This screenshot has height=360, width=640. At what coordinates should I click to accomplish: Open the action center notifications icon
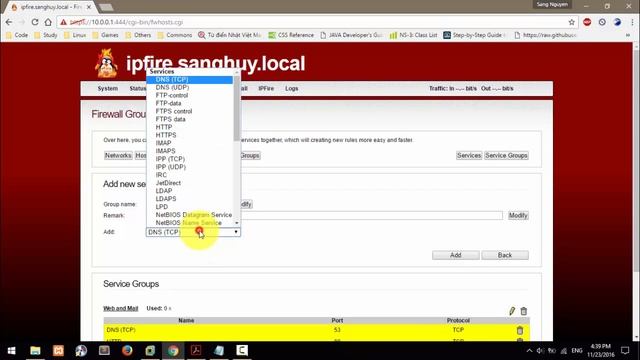tap(625, 351)
